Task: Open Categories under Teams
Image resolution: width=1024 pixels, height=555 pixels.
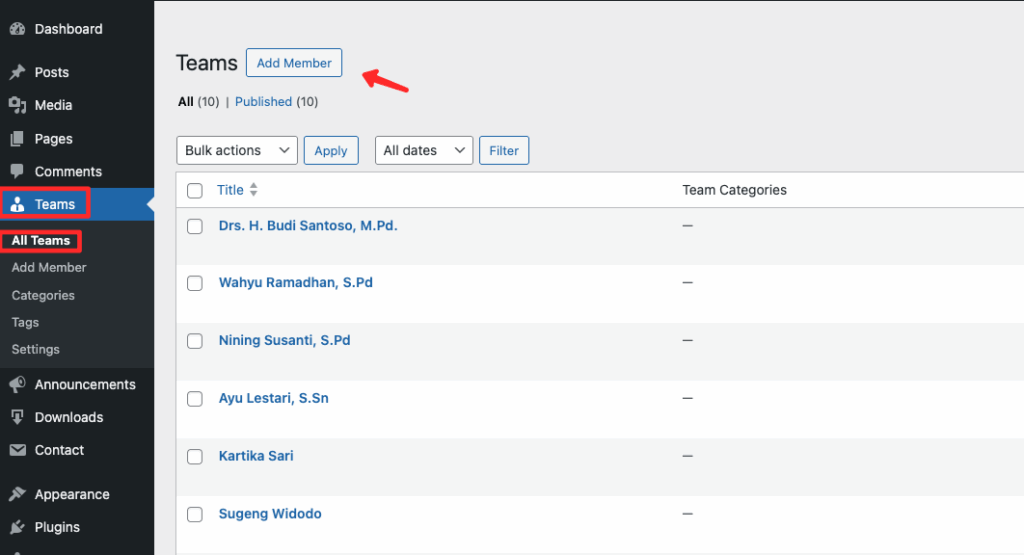Action: pyautogui.click(x=43, y=295)
